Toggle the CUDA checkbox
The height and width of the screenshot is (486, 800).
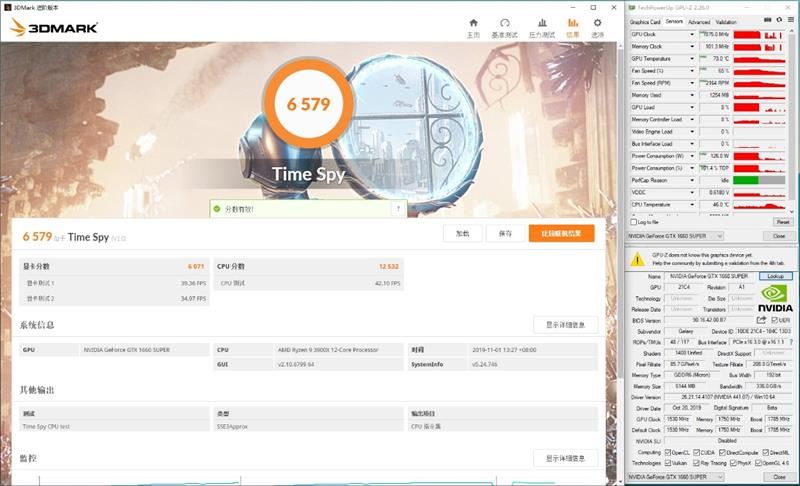pos(696,453)
